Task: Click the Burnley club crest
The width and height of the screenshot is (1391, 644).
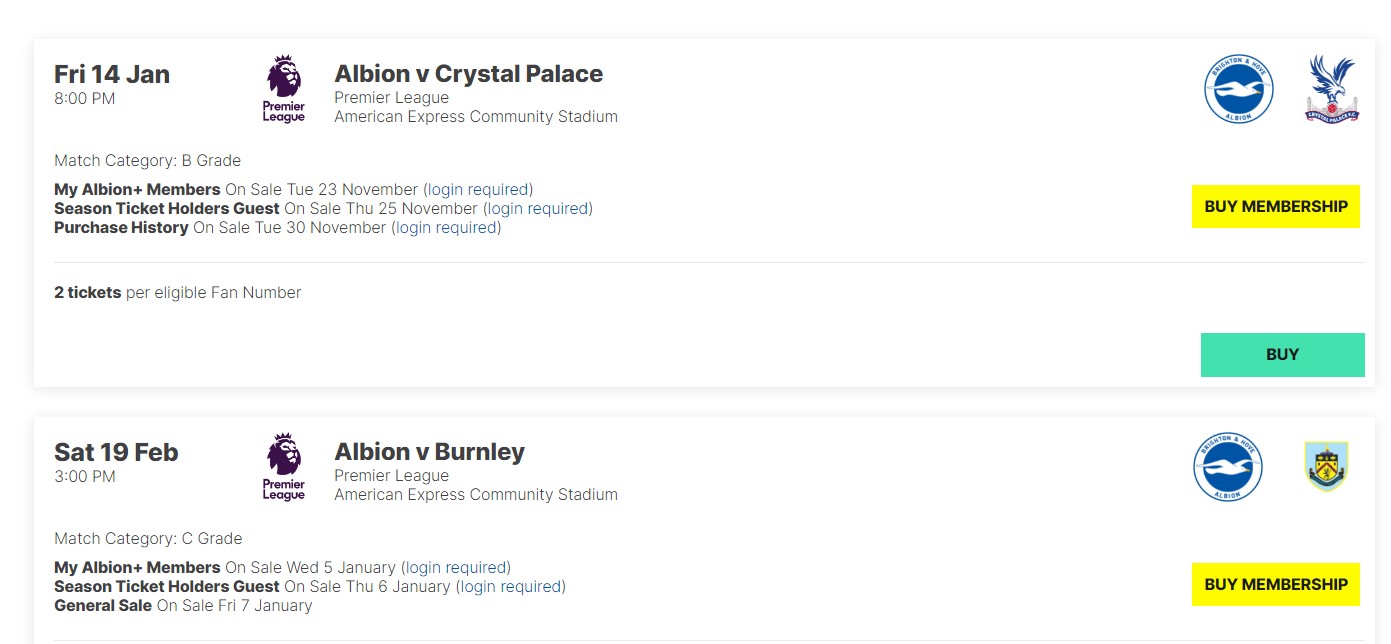Action: pos(1327,467)
